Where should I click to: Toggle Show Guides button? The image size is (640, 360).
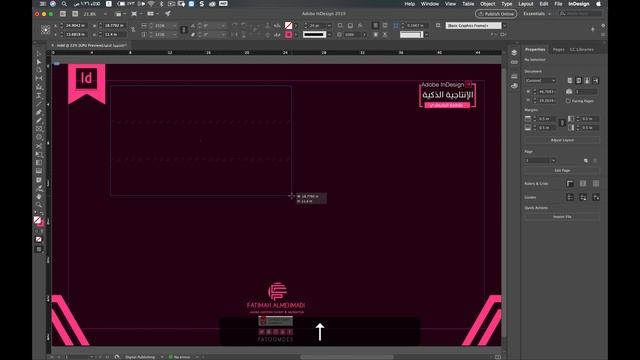pyautogui.click(x=570, y=198)
